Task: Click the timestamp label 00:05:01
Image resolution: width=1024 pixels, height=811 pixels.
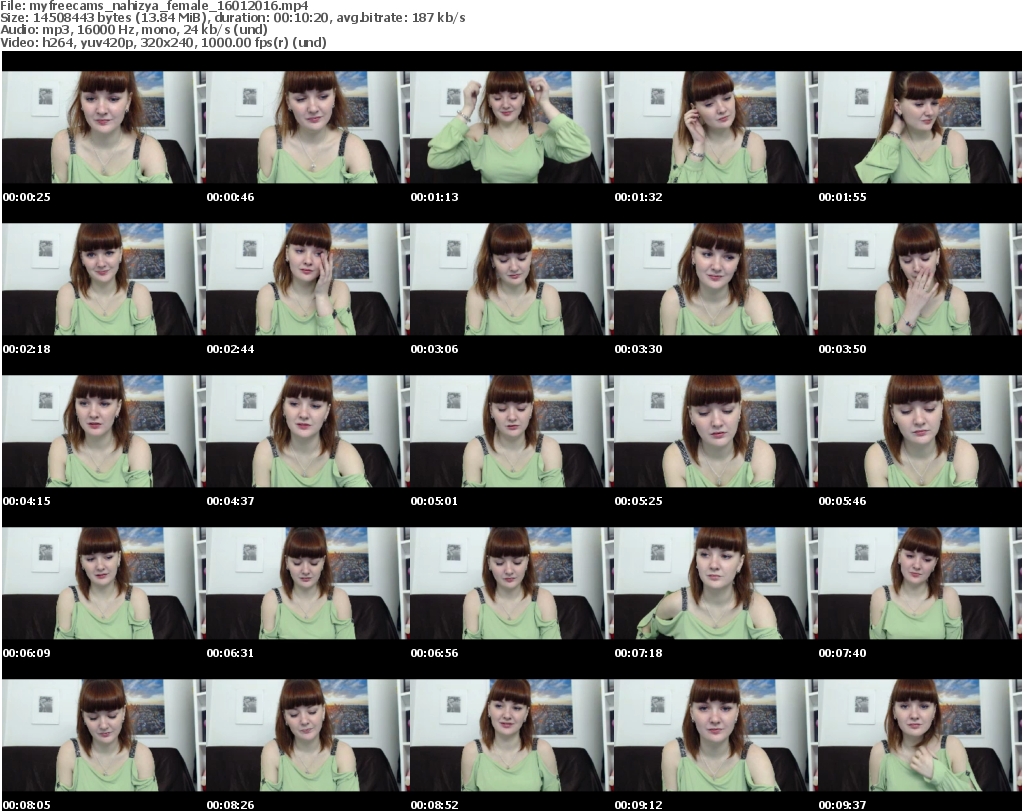Action: point(434,501)
